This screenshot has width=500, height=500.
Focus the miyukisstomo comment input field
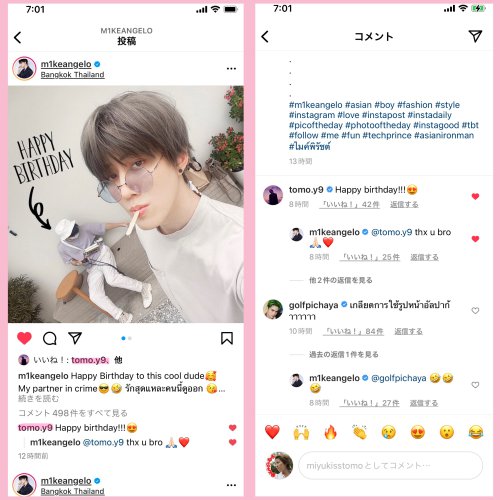click(390, 465)
